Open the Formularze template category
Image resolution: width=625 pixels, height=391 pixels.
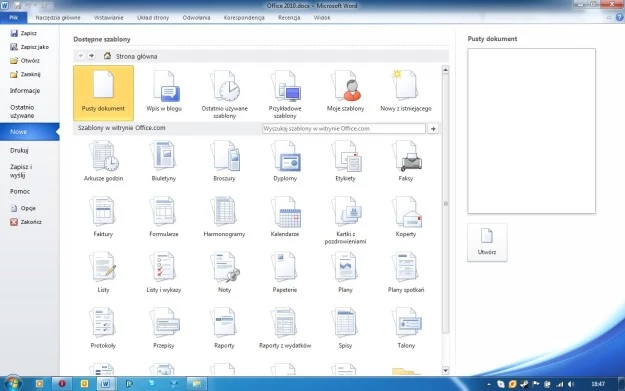(164, 217)
